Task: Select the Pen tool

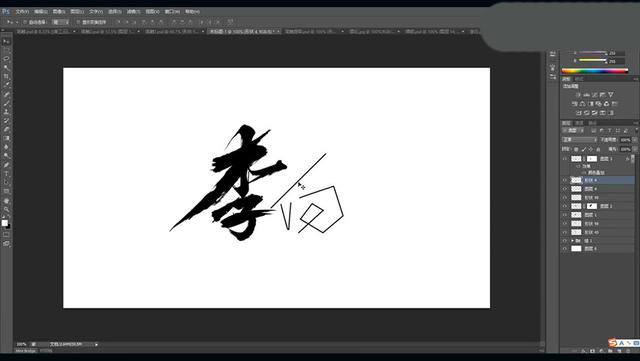Action: (6, 165)
